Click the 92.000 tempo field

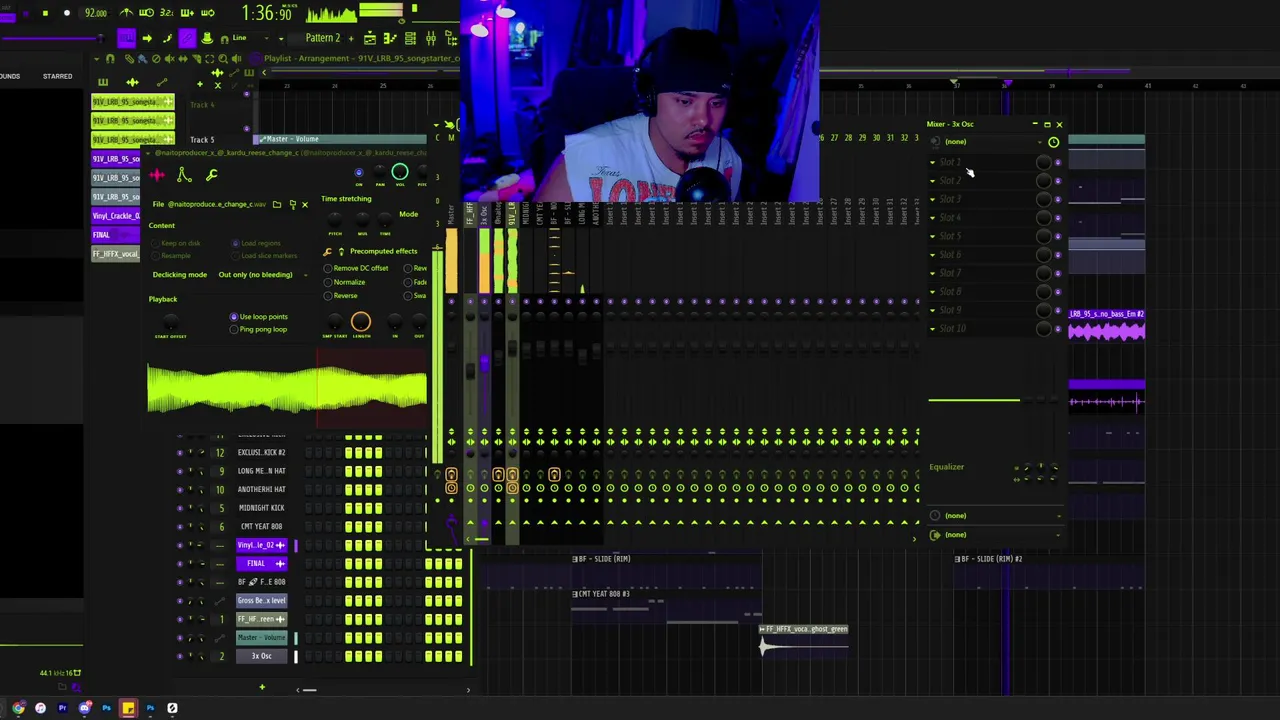pyautogui.click(x=96, y=13)
